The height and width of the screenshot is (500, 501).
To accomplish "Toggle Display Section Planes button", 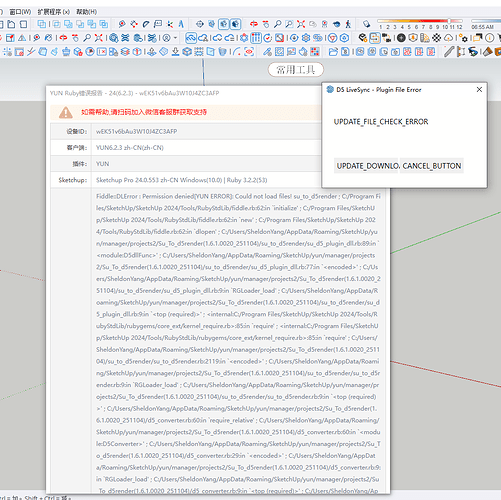I will (212, 24).
